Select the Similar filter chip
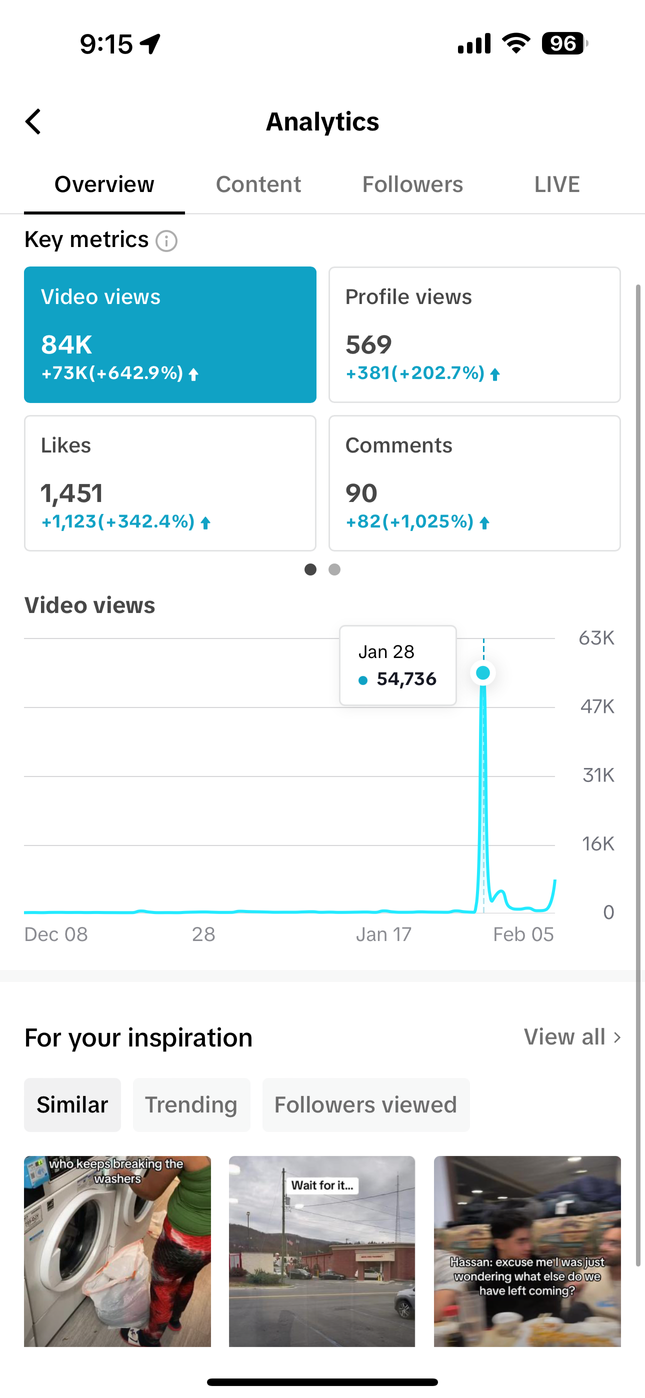645x1398 pixels. [72, 1105]
